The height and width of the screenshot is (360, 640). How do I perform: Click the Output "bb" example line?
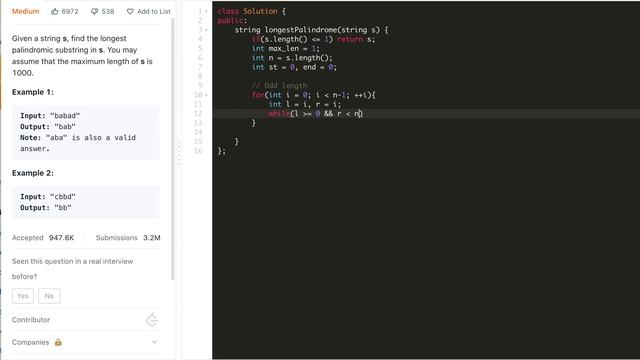click(46, 208)
